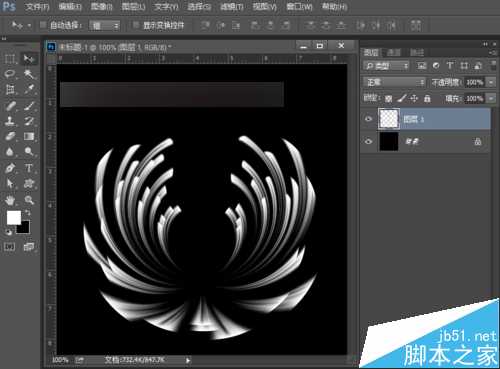The image size is (500, 369).
Task: Open the 不透明度 slider arrow
Action: [491, 82]
